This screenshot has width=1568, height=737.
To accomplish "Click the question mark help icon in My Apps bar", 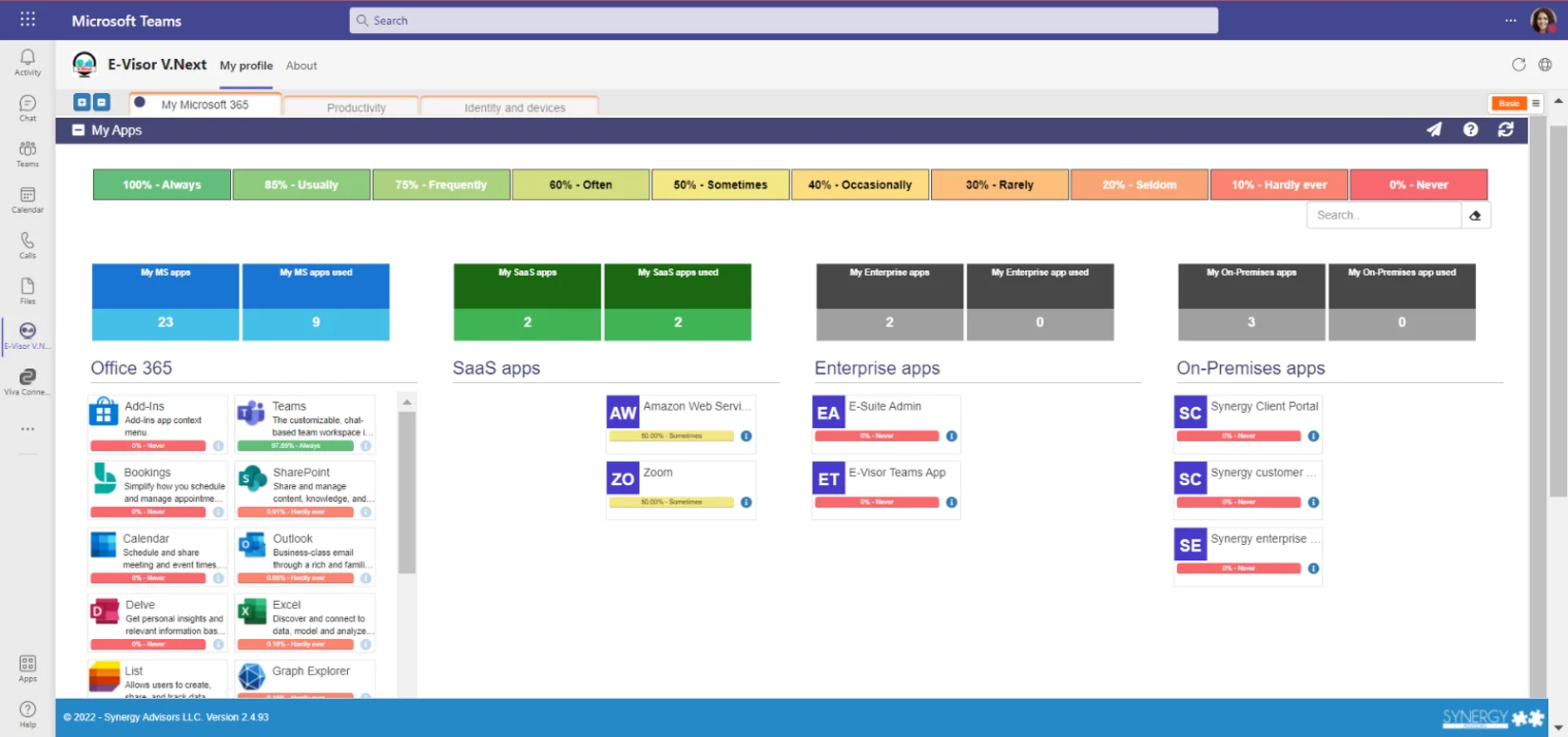I will (1470, 129).
